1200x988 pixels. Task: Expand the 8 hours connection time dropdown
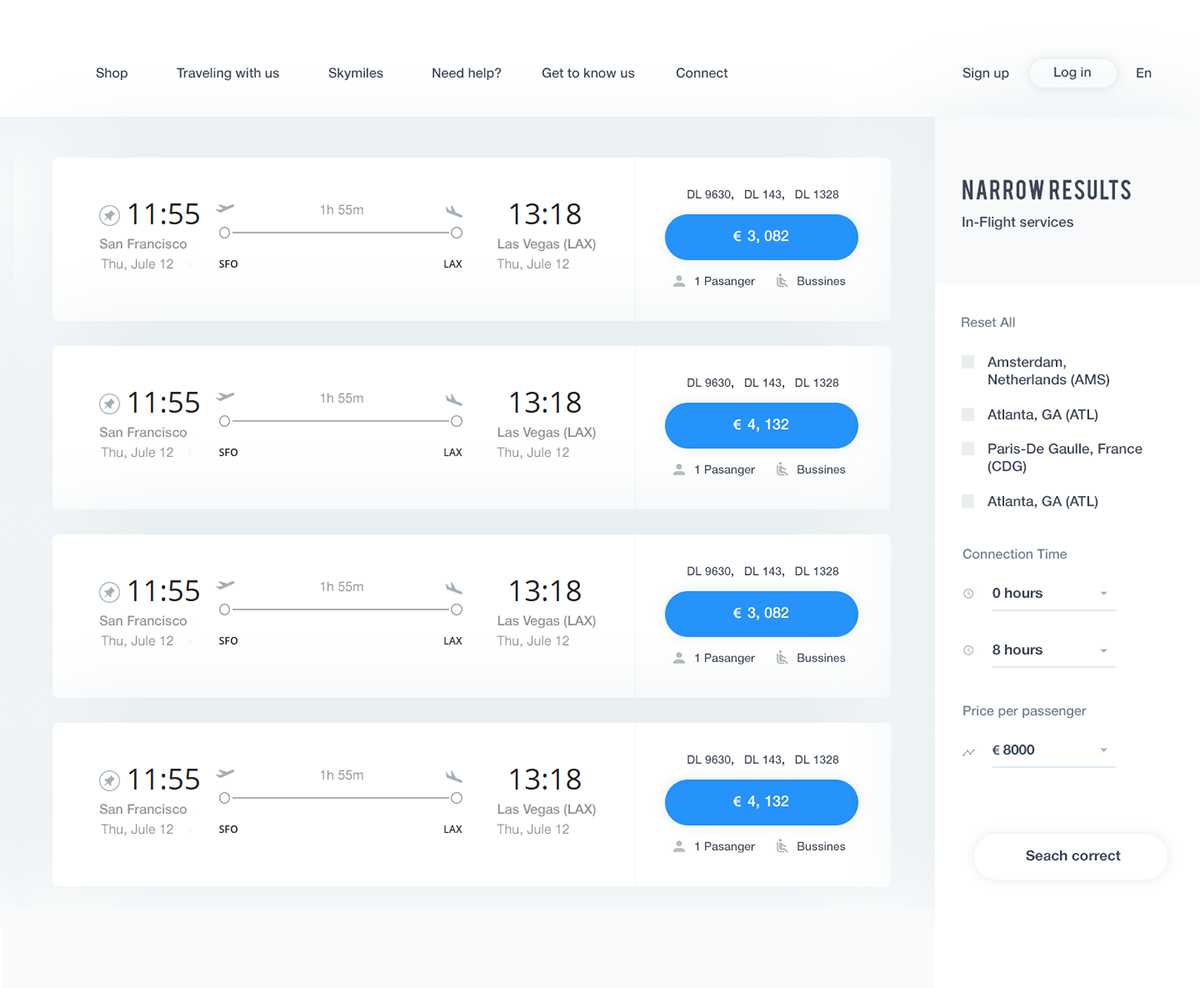(1052, 650)
